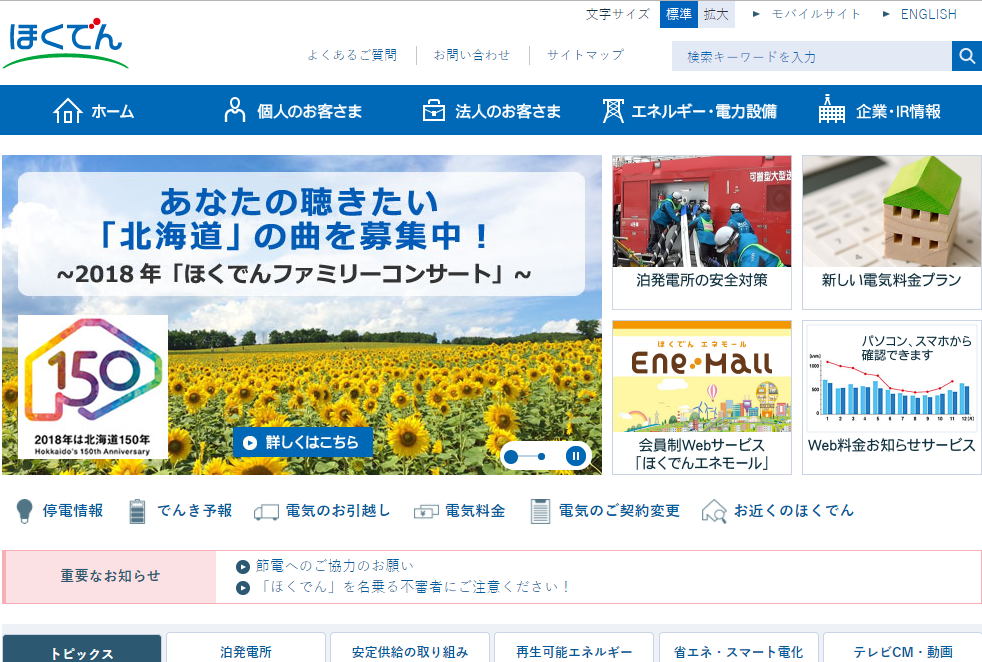Click the light bulb icon beside 停電情報
Image resolution: width=982 pixels, height=662 pixels.
click(24, 511)
